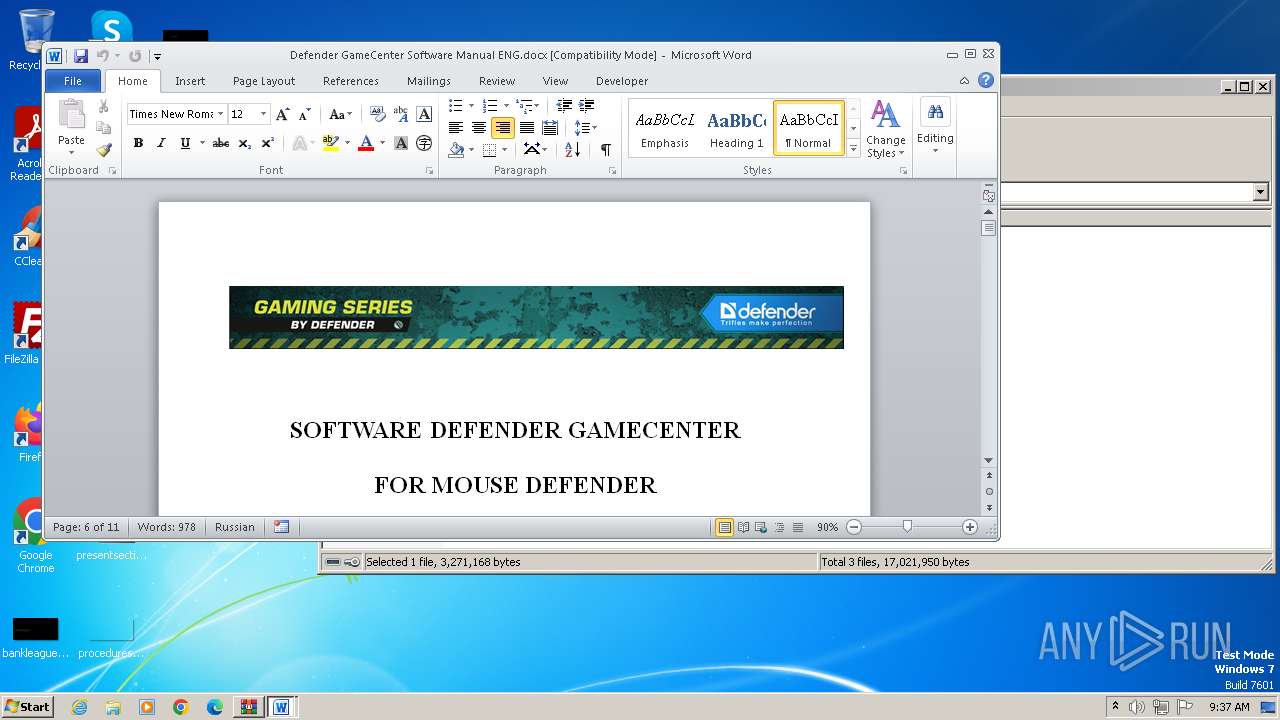
Task: Switch to the Insert tab
Action: click(190, 81)
